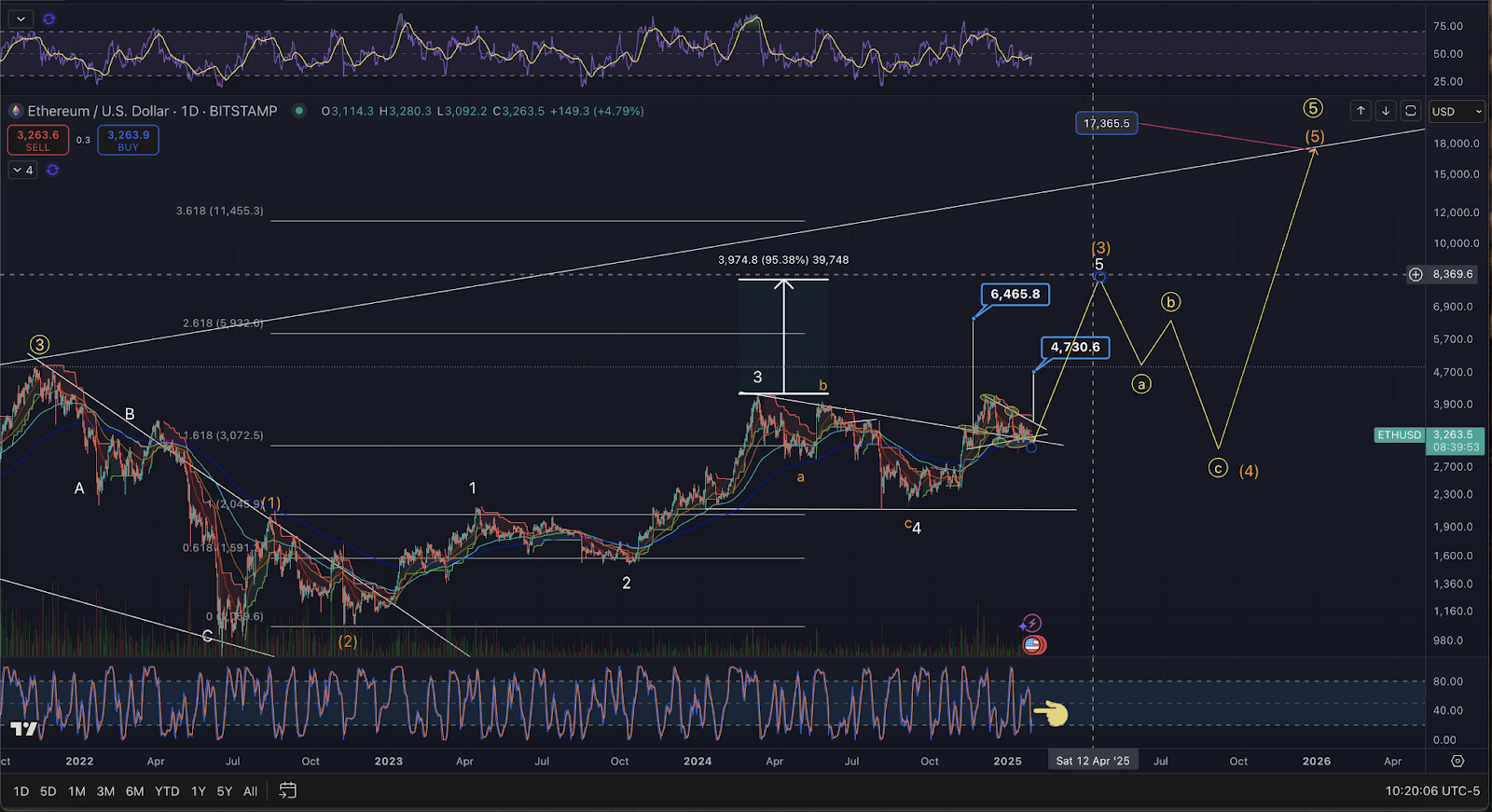1492x812 pixels.
Task: Select the 4,730.6 price callout
Action: point(1075,347)
